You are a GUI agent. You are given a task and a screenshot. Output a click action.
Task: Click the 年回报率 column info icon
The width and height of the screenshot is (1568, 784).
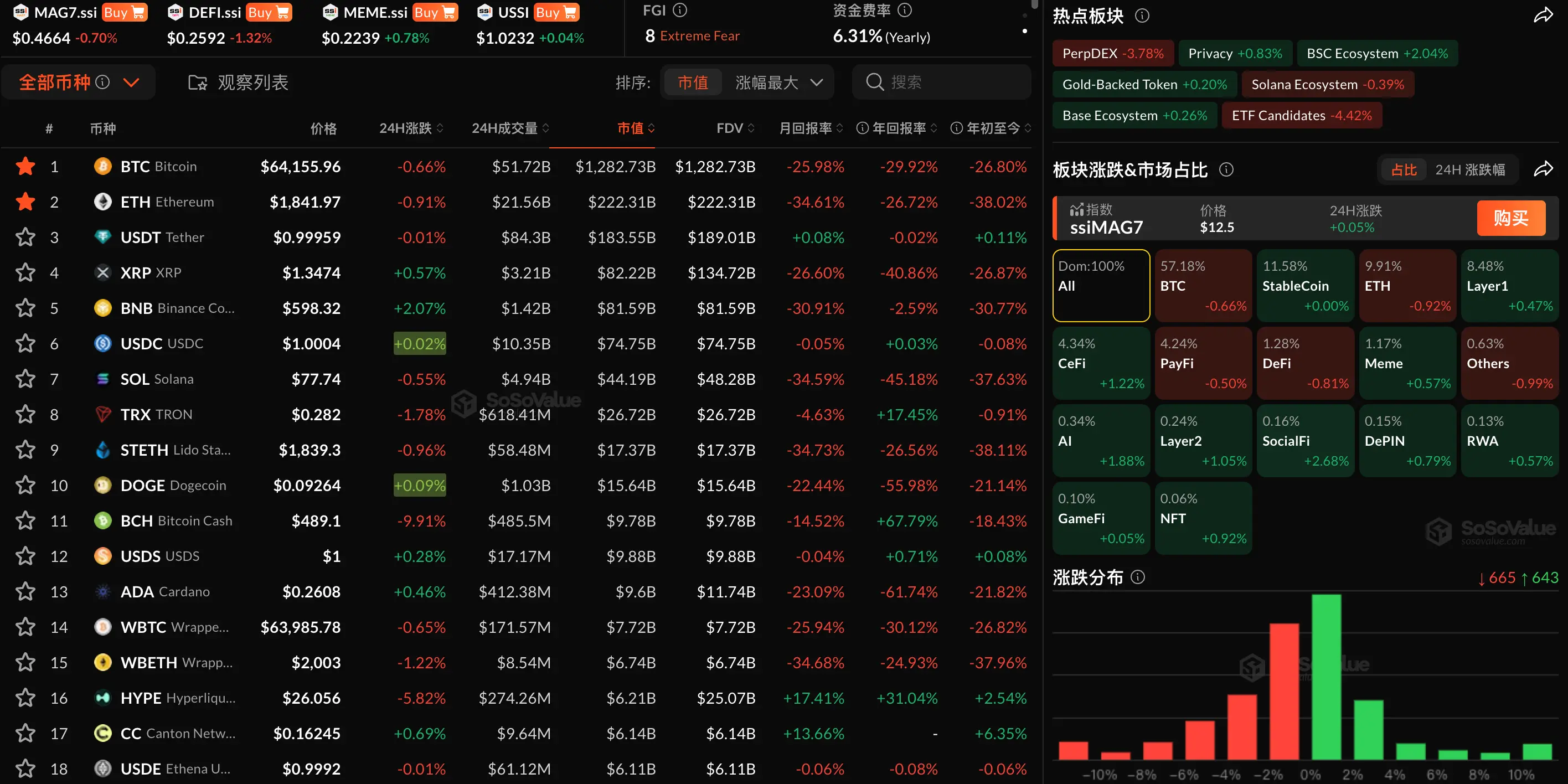(862, 128)
